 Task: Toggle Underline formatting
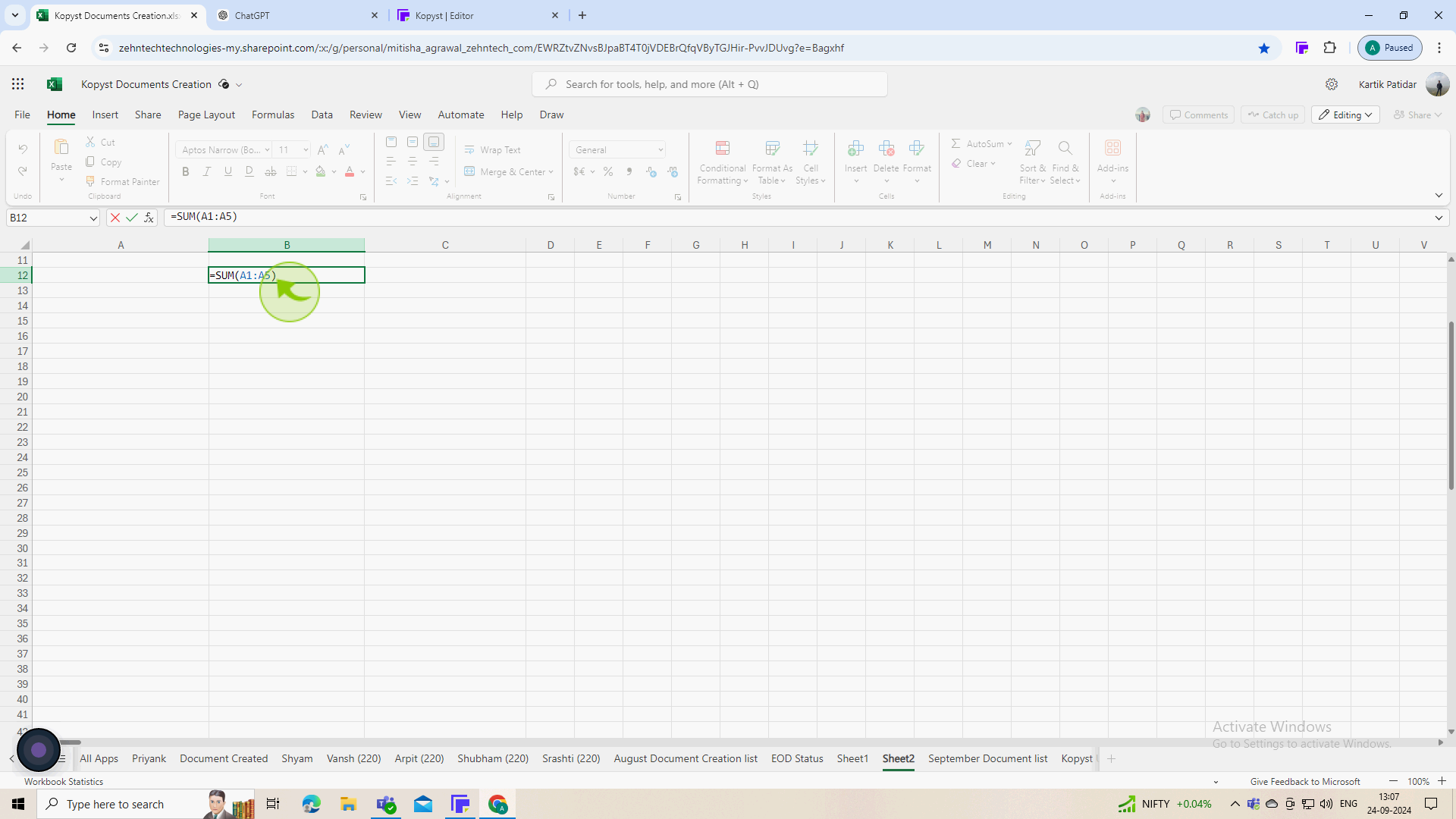pyautogui.click(x=227, y=172)
